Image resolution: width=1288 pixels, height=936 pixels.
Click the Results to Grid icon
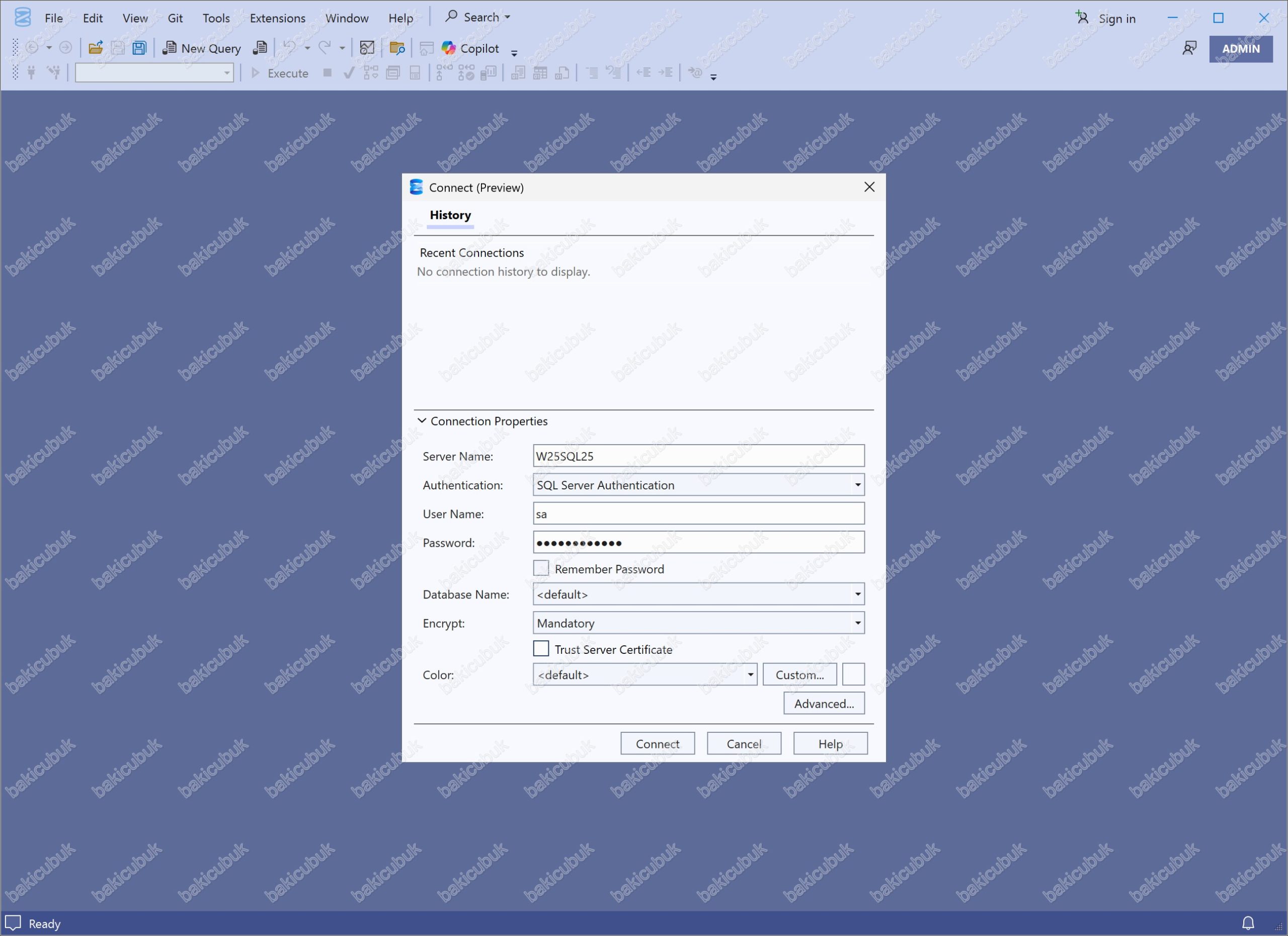540,72
